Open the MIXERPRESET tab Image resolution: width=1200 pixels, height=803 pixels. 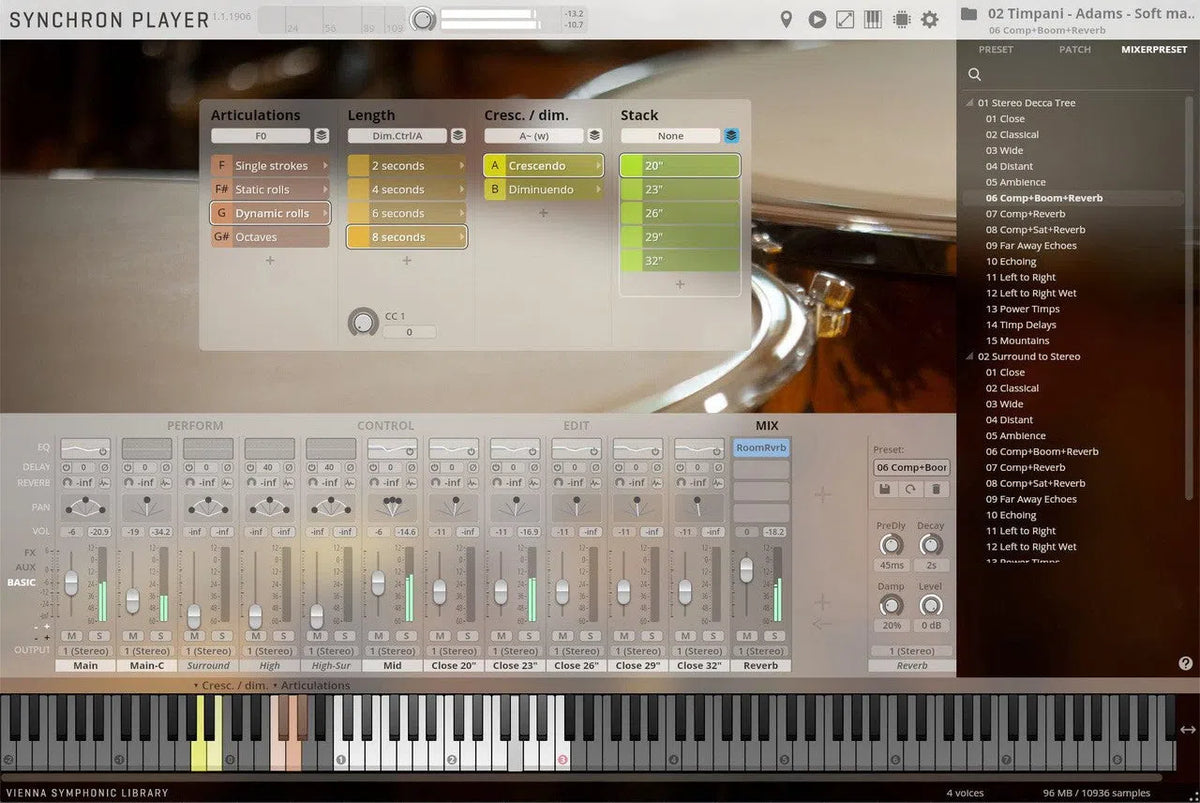point(1154,49)
